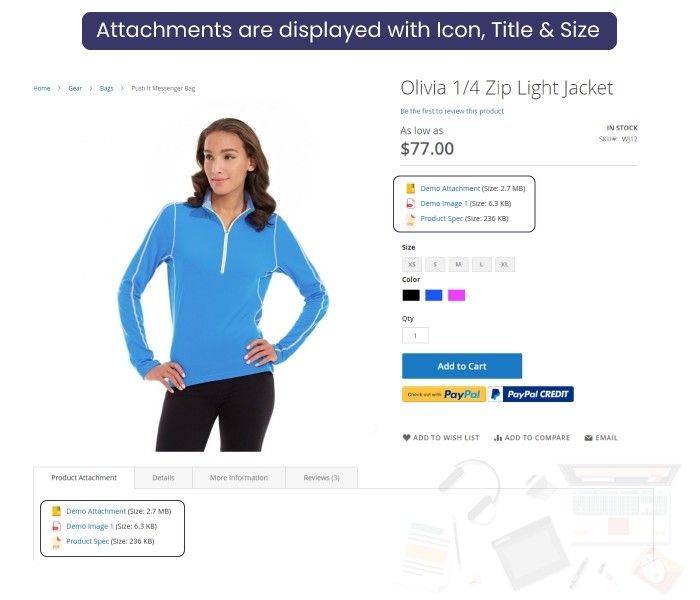Choose the magenta color swatch
This screenshot has width=700, height=600.
(x=457, y=295)
